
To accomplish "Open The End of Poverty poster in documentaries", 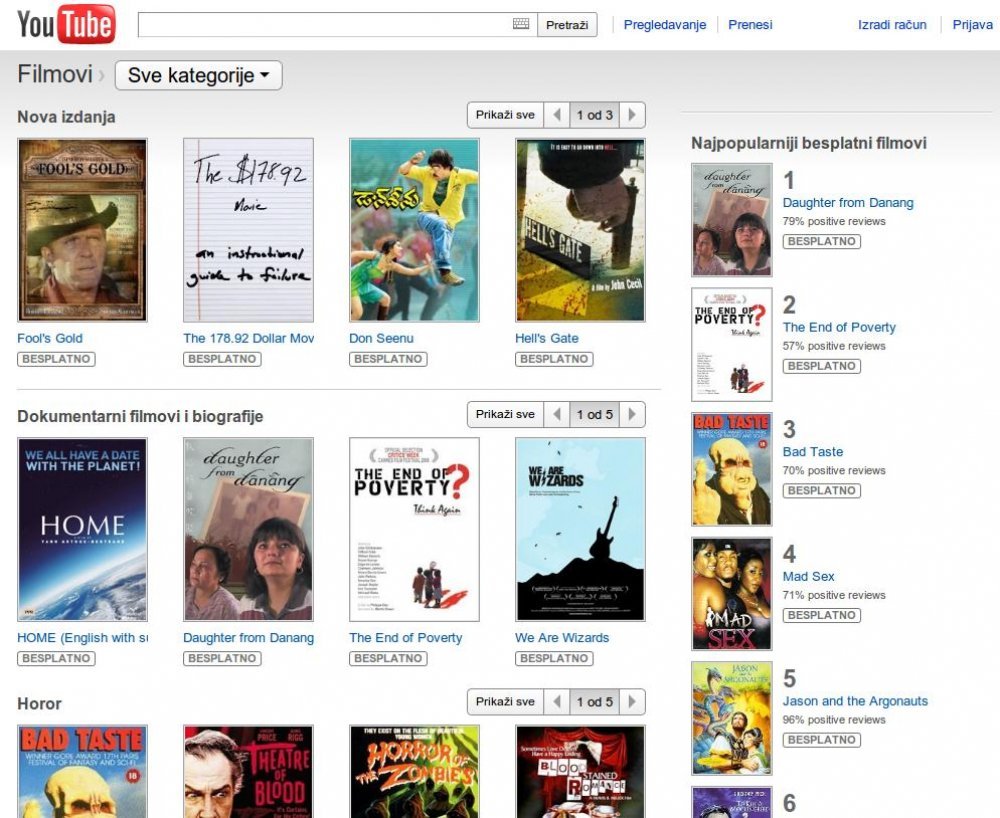I will tap(414, 529).
